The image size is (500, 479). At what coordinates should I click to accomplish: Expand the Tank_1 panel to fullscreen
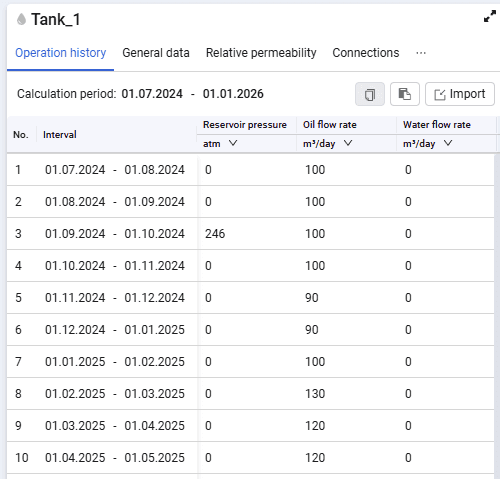[x=490, y=16]
